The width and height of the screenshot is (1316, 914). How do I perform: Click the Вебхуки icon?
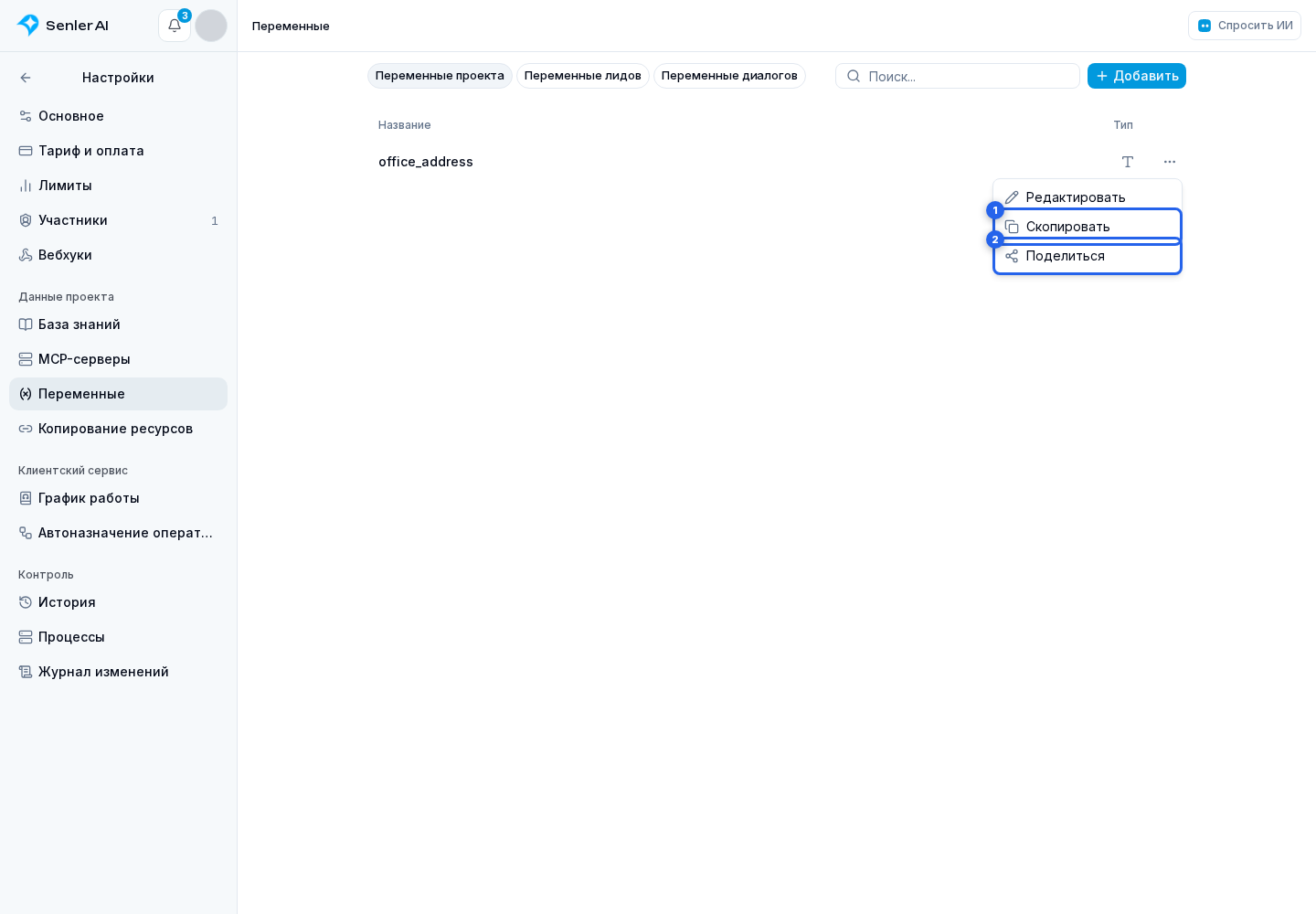coord(26,255)
